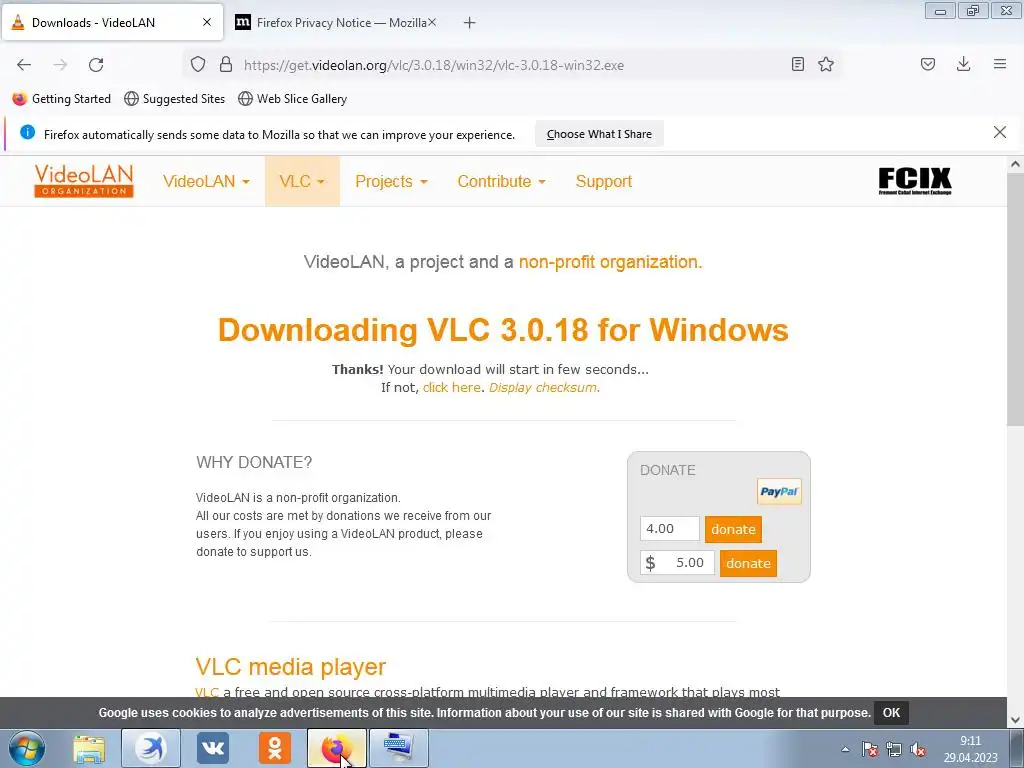The width and height of the screenshot is (1024, 768).
Task: Open tracking protection shield info
Action: point(198,65)
